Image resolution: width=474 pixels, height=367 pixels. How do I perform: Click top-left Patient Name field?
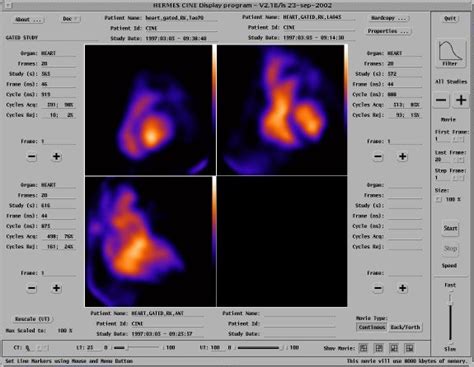point(181,18)
